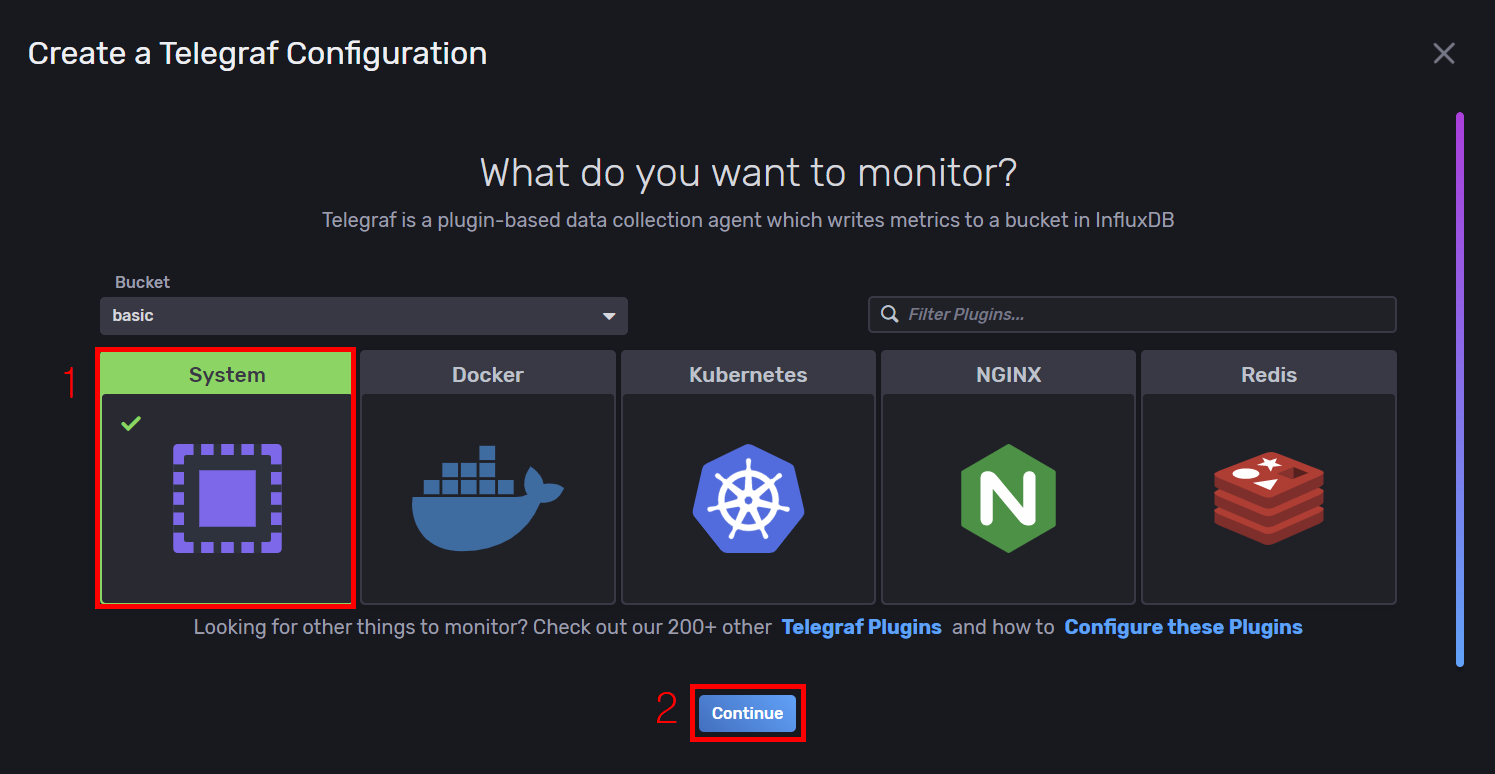Screen dimensions: 1495x774
Task: Click the vertical gradient scrollbar
Action: coord(1460,389)
